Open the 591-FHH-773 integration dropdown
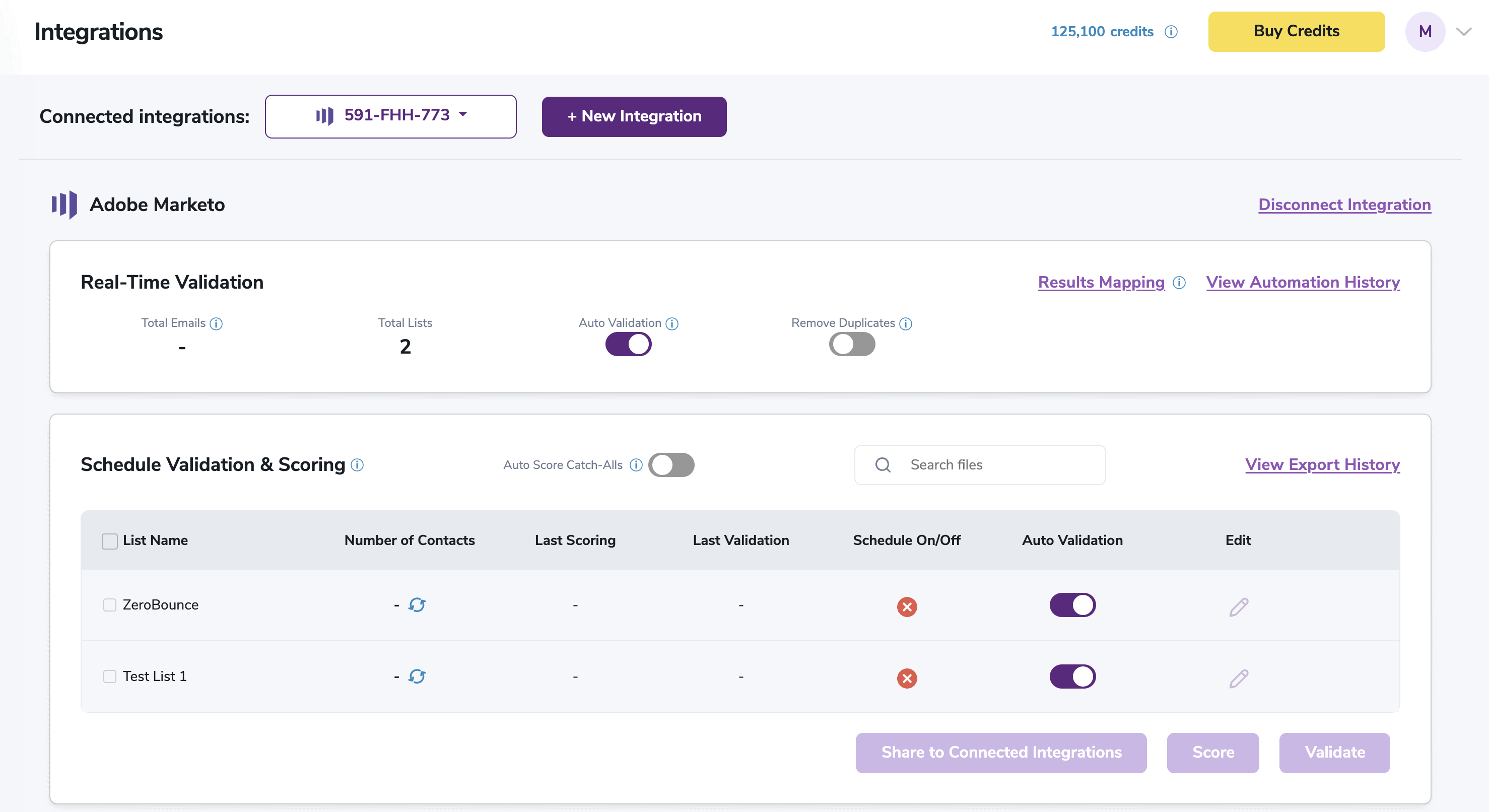 (x=391, y=116)
